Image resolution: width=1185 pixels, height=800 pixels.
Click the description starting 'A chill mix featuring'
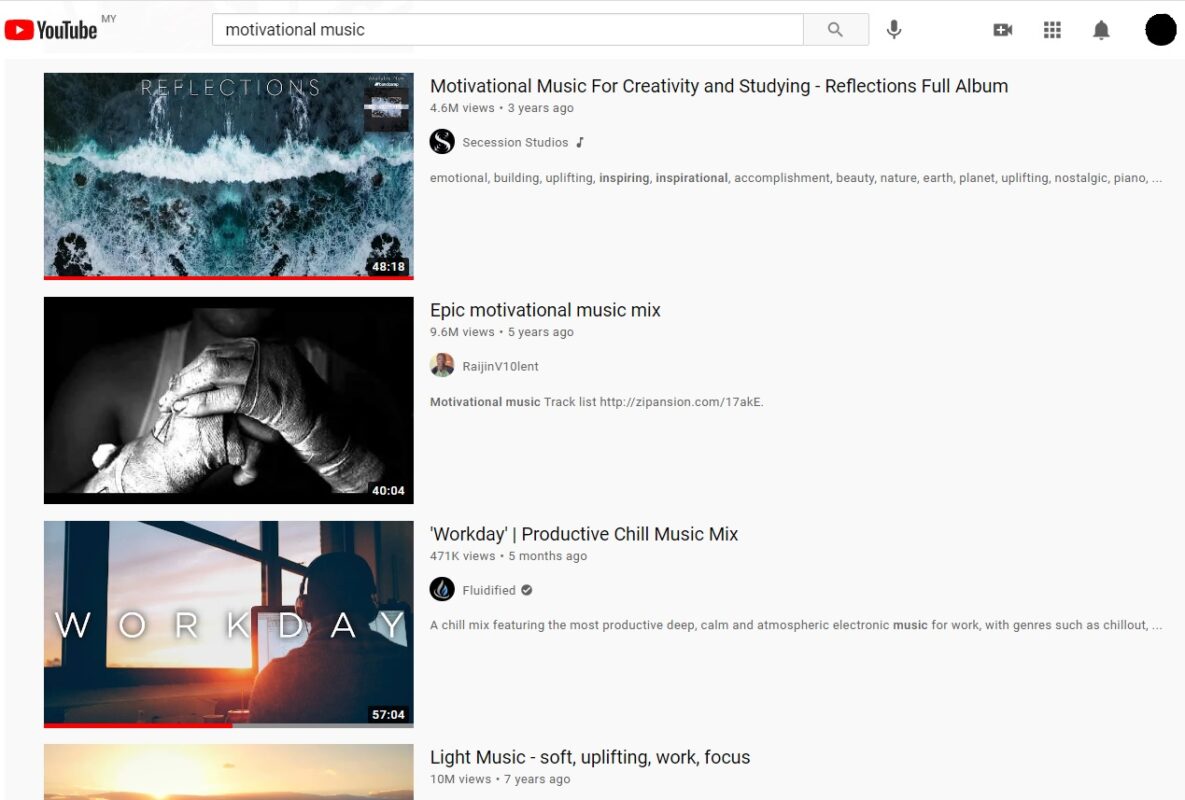tap(796, 625)
